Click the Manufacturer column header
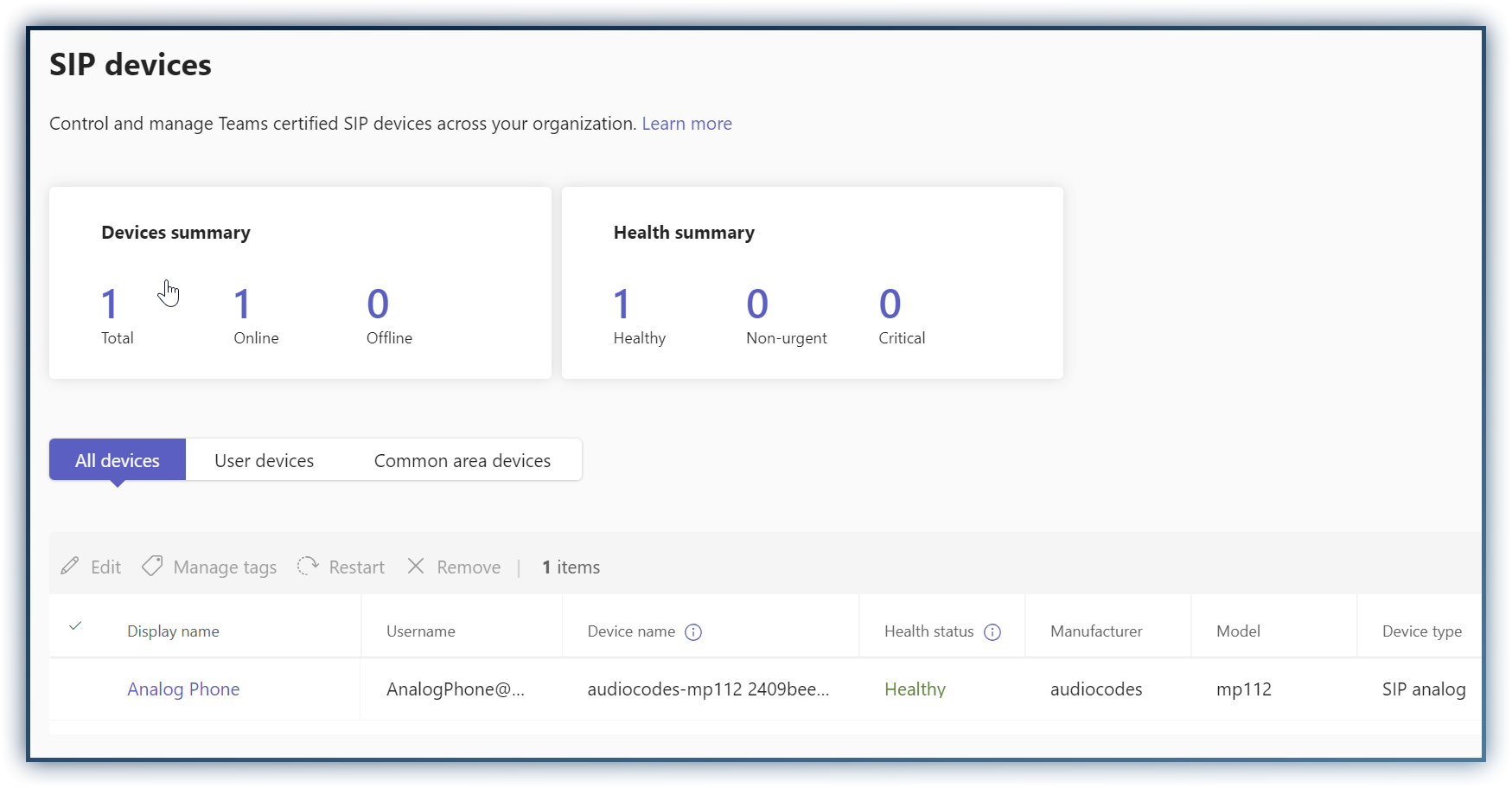 [1096, 631]
